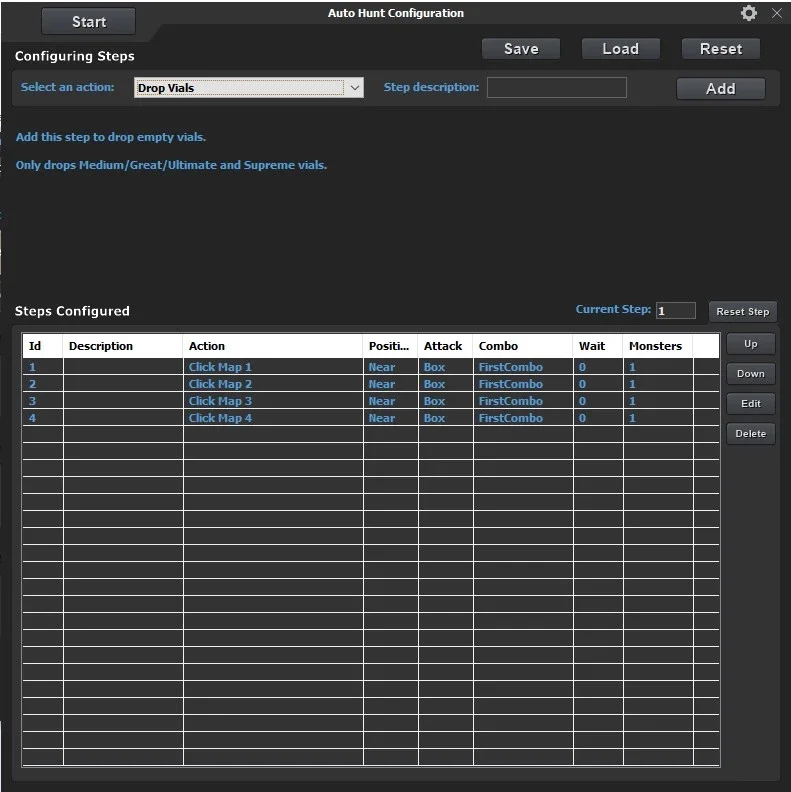791x792 pixels.
Task: Select the Click Map 1 row
Action: [x=371, y=367]
